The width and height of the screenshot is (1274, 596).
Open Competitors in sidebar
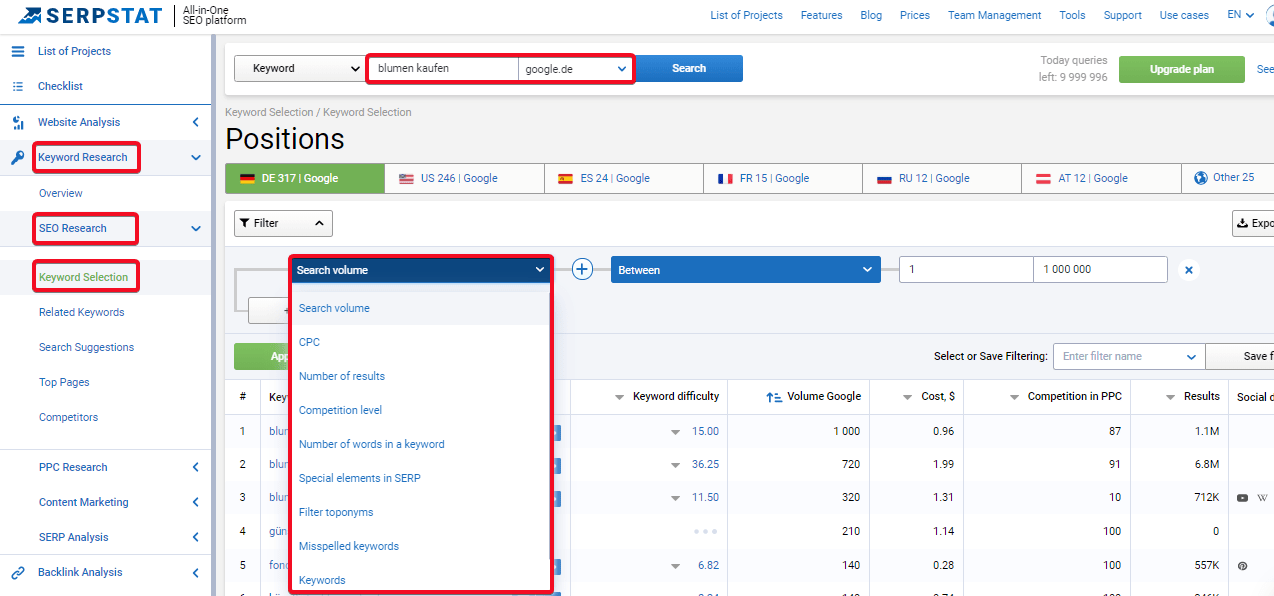click(x=68, y=417)
